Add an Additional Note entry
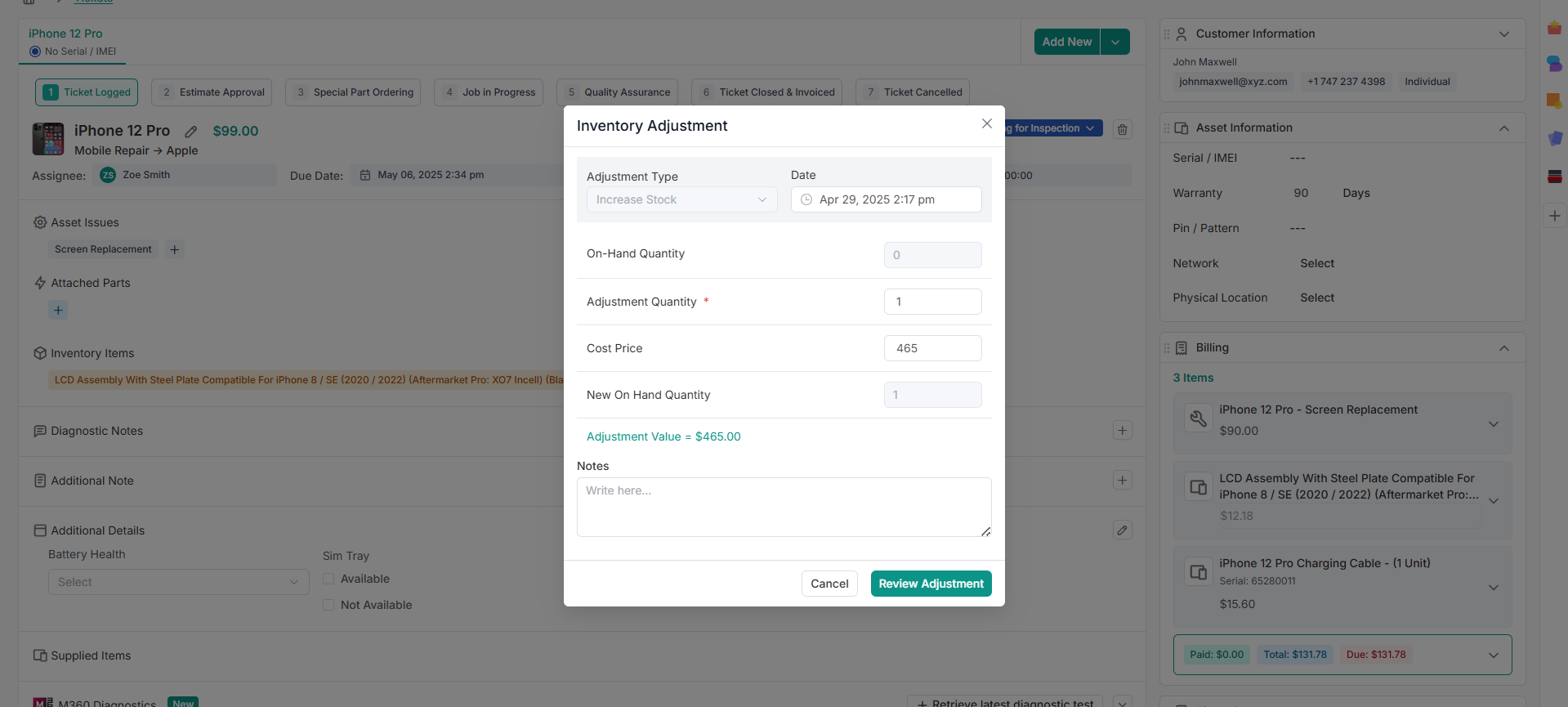Image resolution: width=1568 pixels, height=707 pixels. point(1123,481)
